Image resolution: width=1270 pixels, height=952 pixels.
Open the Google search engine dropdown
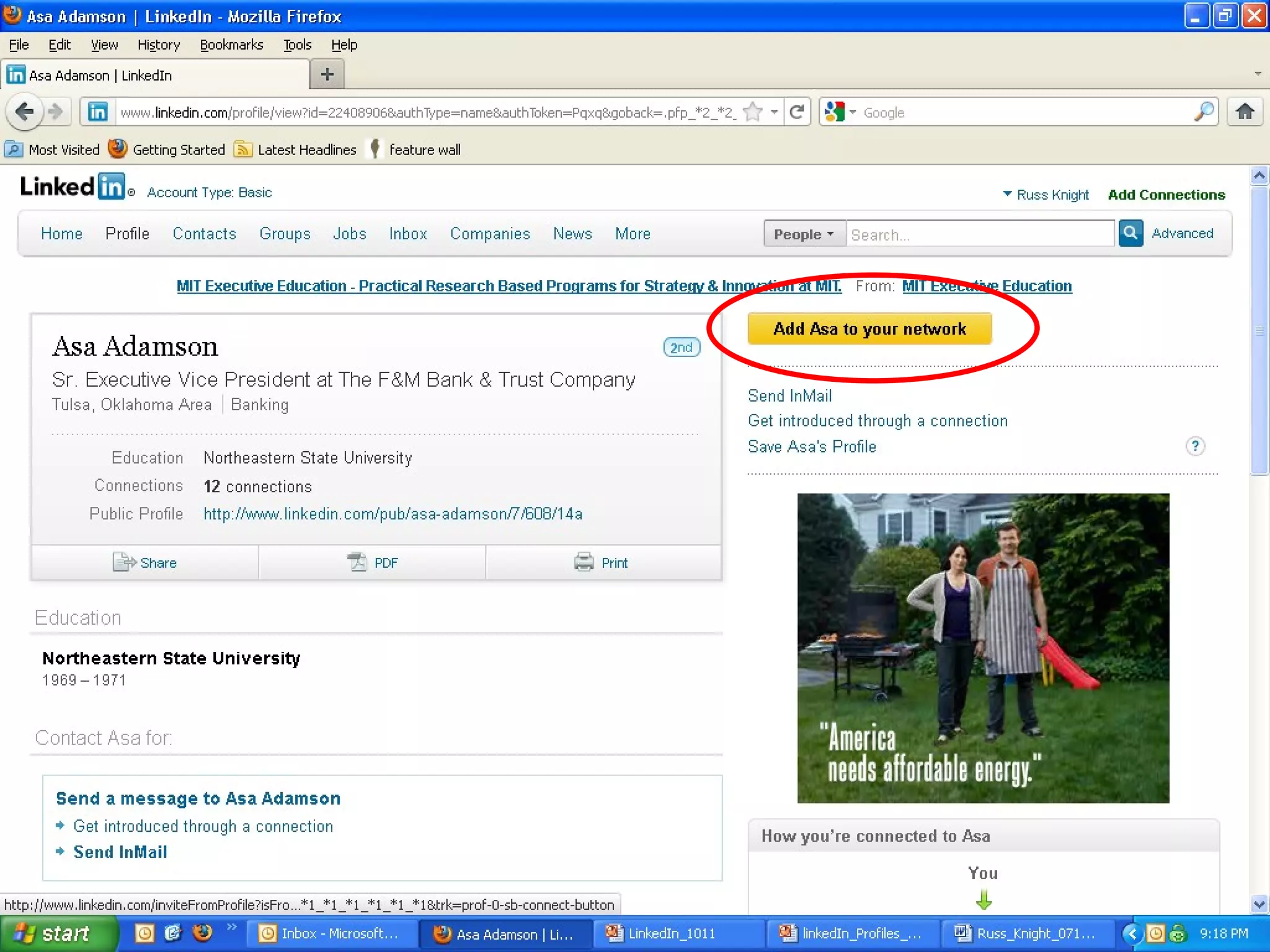tap(853, 112)
